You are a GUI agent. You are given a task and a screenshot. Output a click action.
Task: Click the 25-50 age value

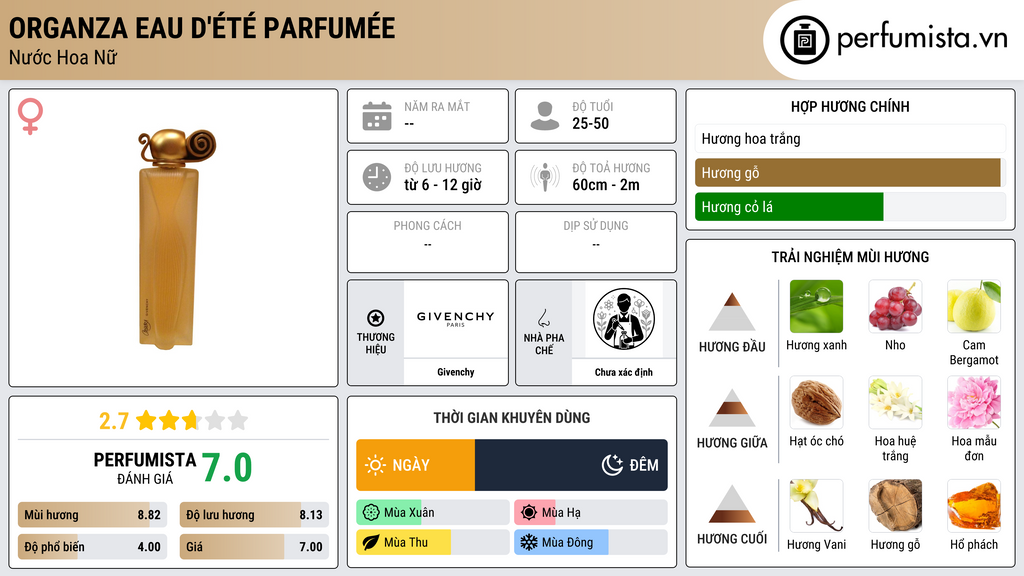(590, 123)
